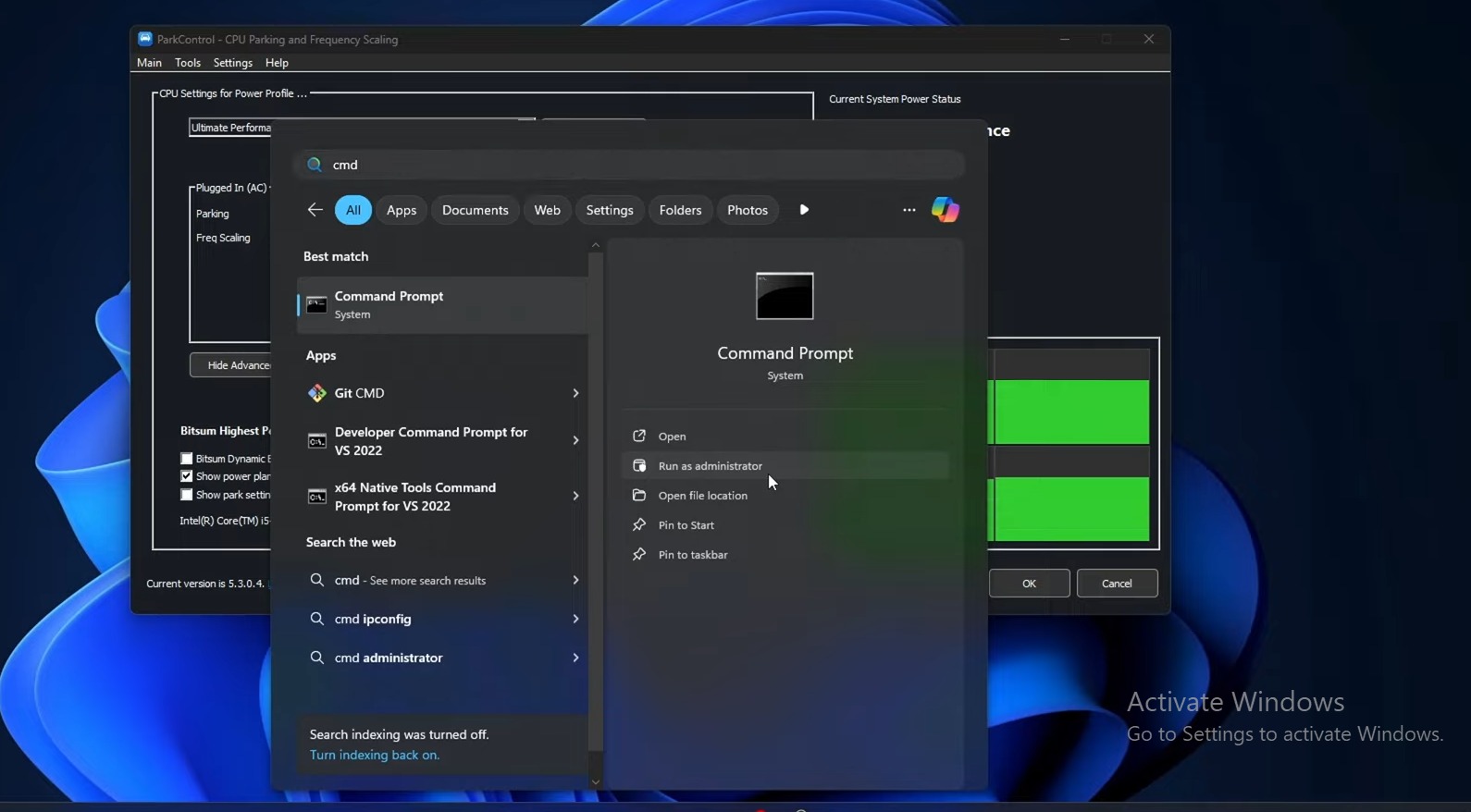Screen dimensions: 1471x812
Task: Expand 'cmd - See more search results' chevron
Action: (x=575, y=580)
